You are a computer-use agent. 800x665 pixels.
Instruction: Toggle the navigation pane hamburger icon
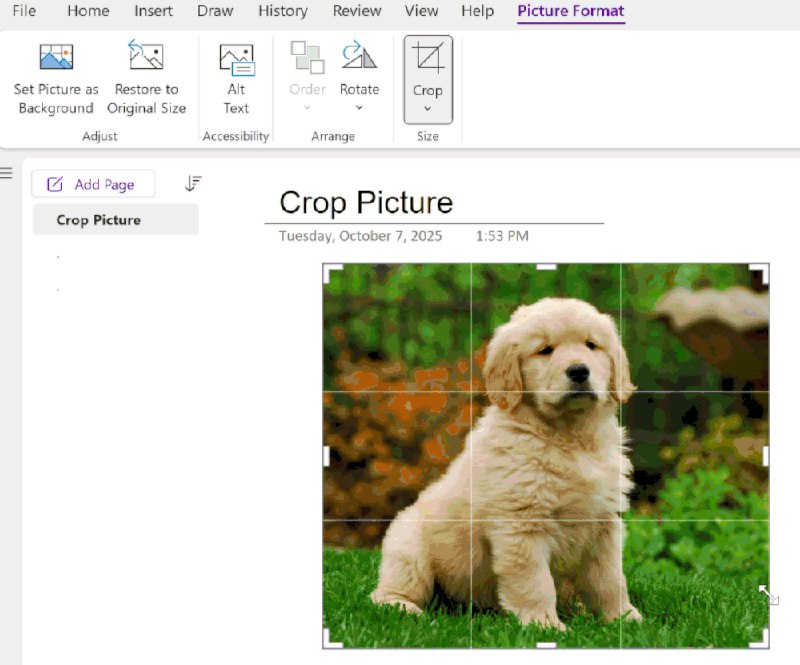(x=7, y=173)
